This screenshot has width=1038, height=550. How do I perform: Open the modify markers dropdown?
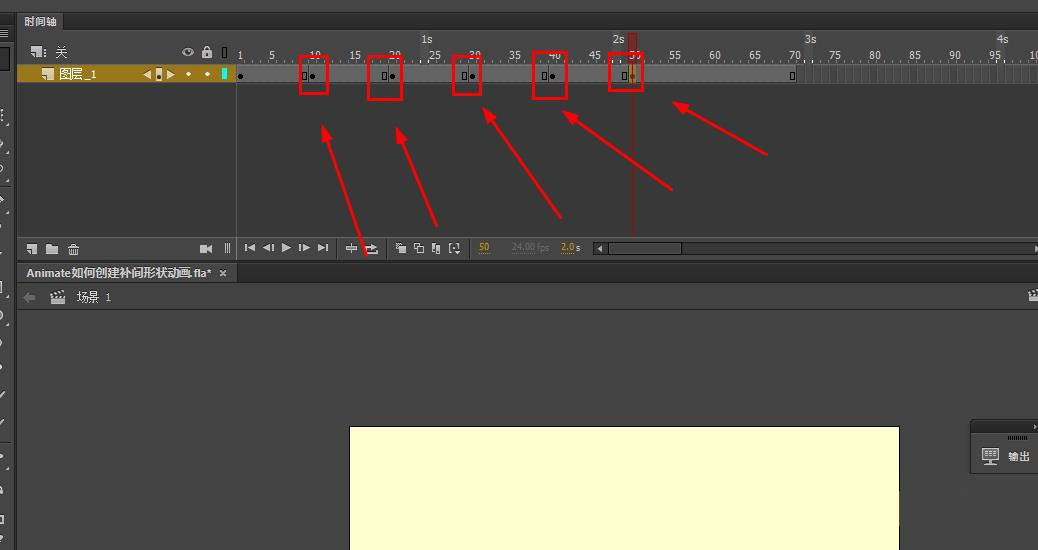click(x=454, y=248)
